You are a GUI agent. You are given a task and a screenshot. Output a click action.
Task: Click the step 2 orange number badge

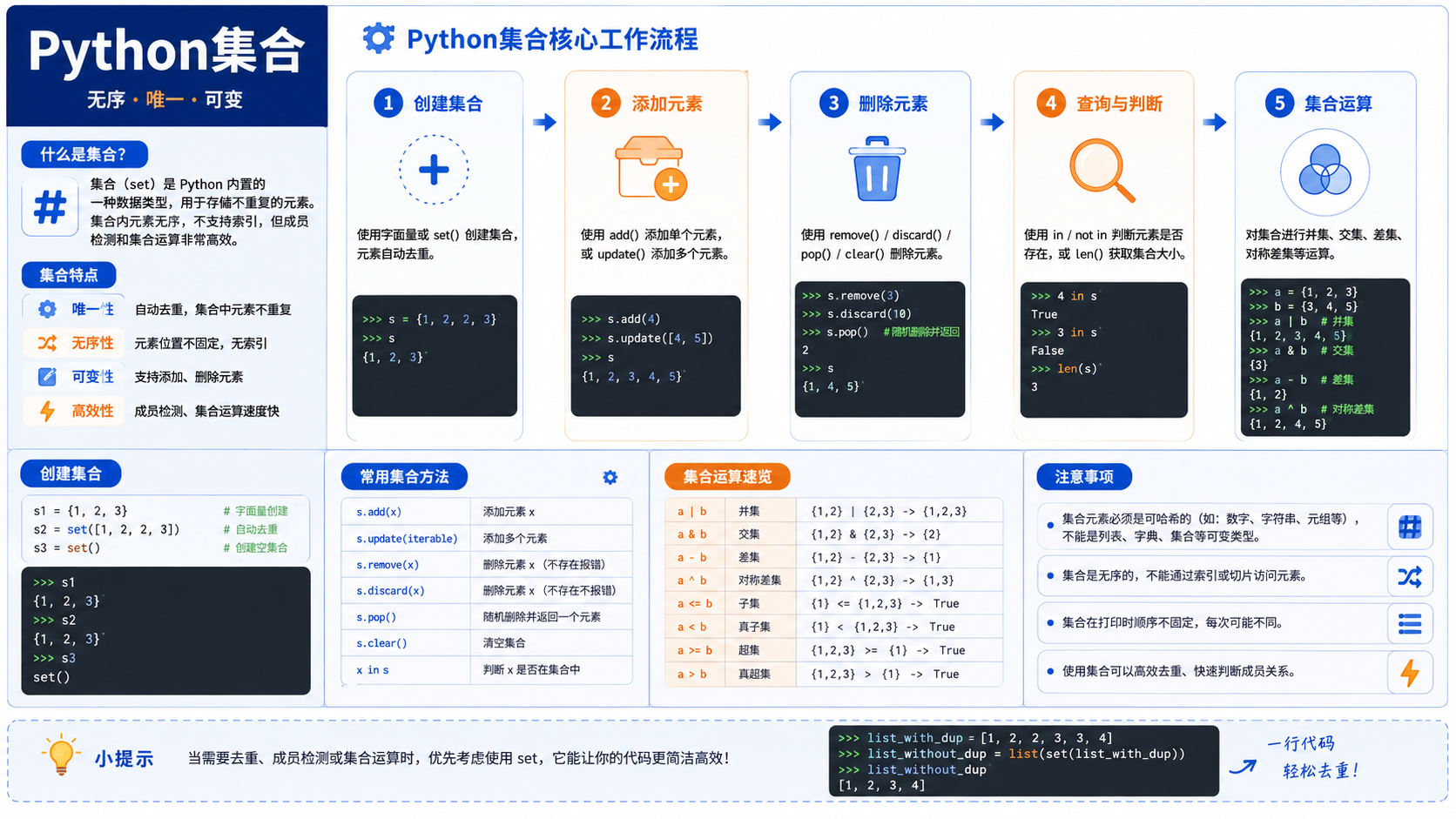(606, 104)
